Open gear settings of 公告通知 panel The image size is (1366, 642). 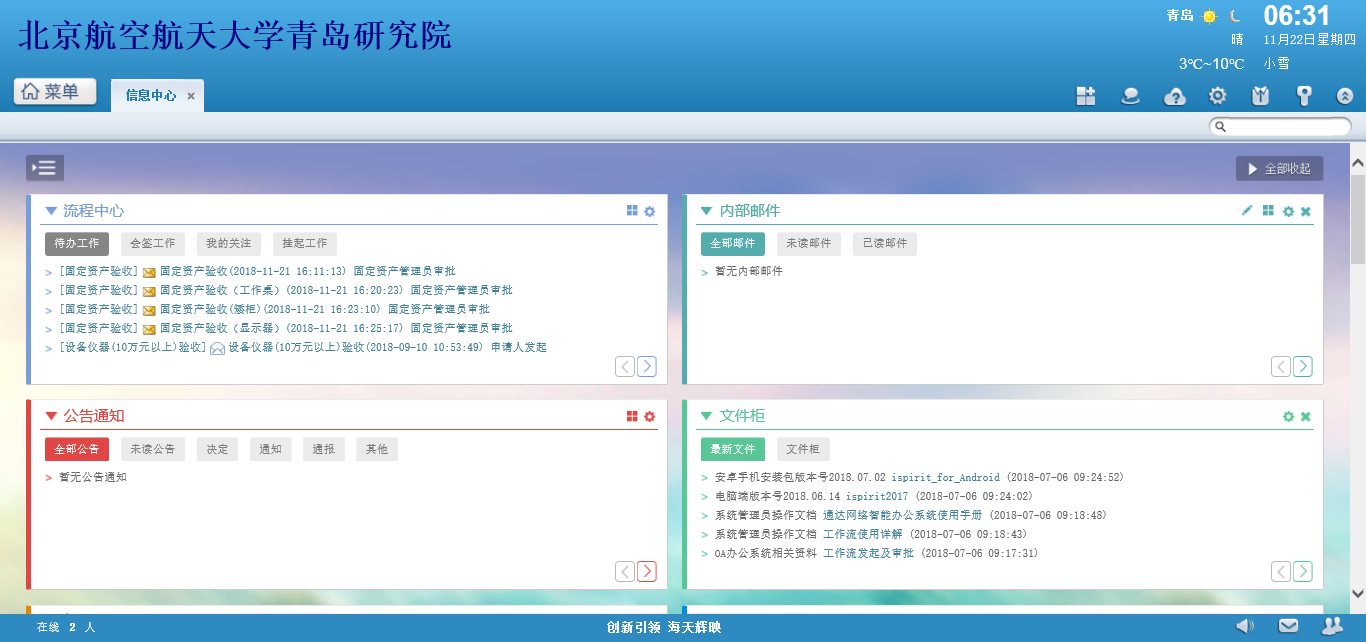[x=649, y=416]
